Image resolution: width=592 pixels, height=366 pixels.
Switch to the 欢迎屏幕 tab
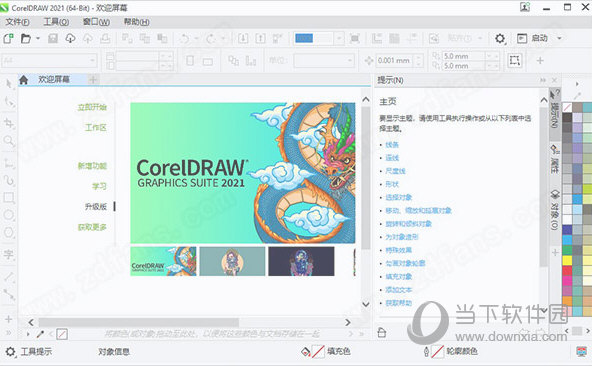(54, 80)
